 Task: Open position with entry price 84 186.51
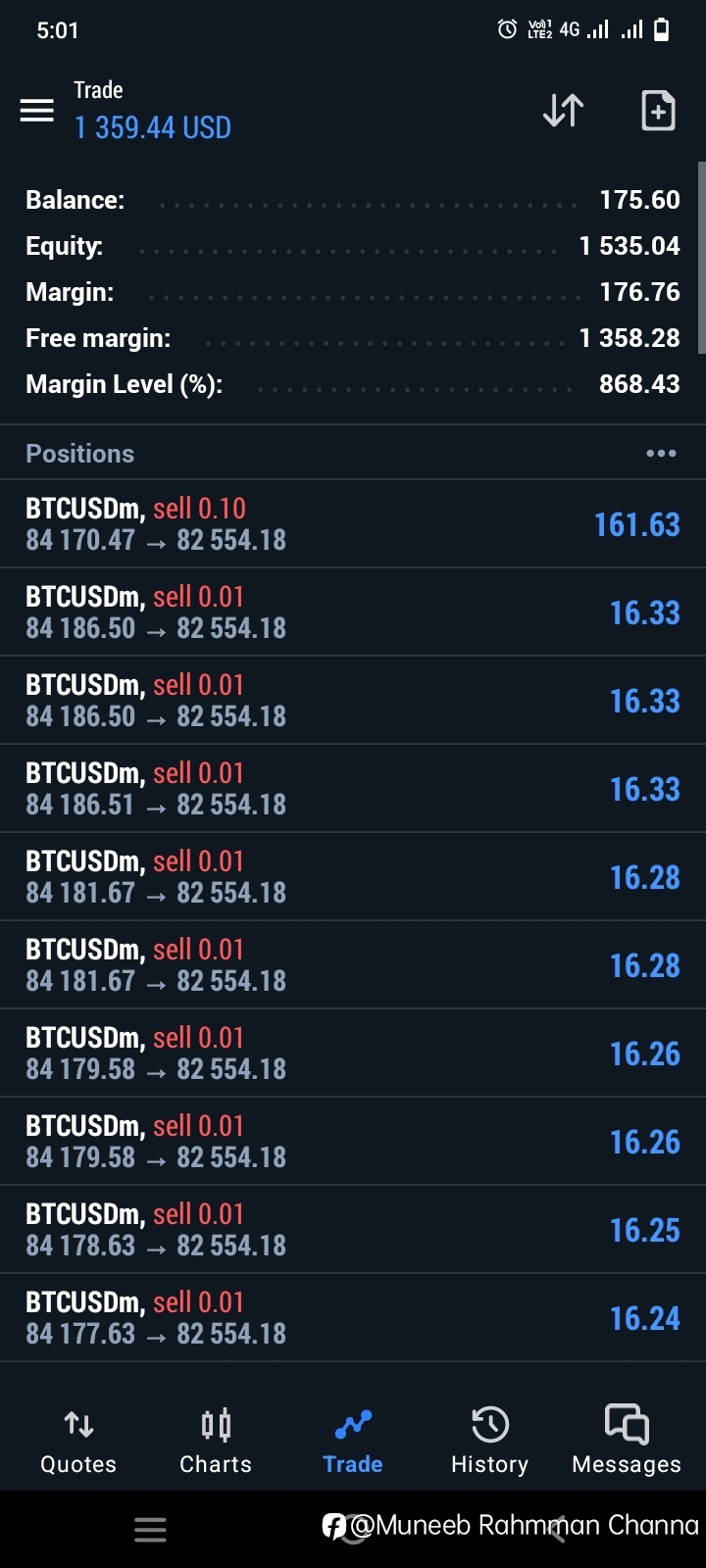click(353, 788)
